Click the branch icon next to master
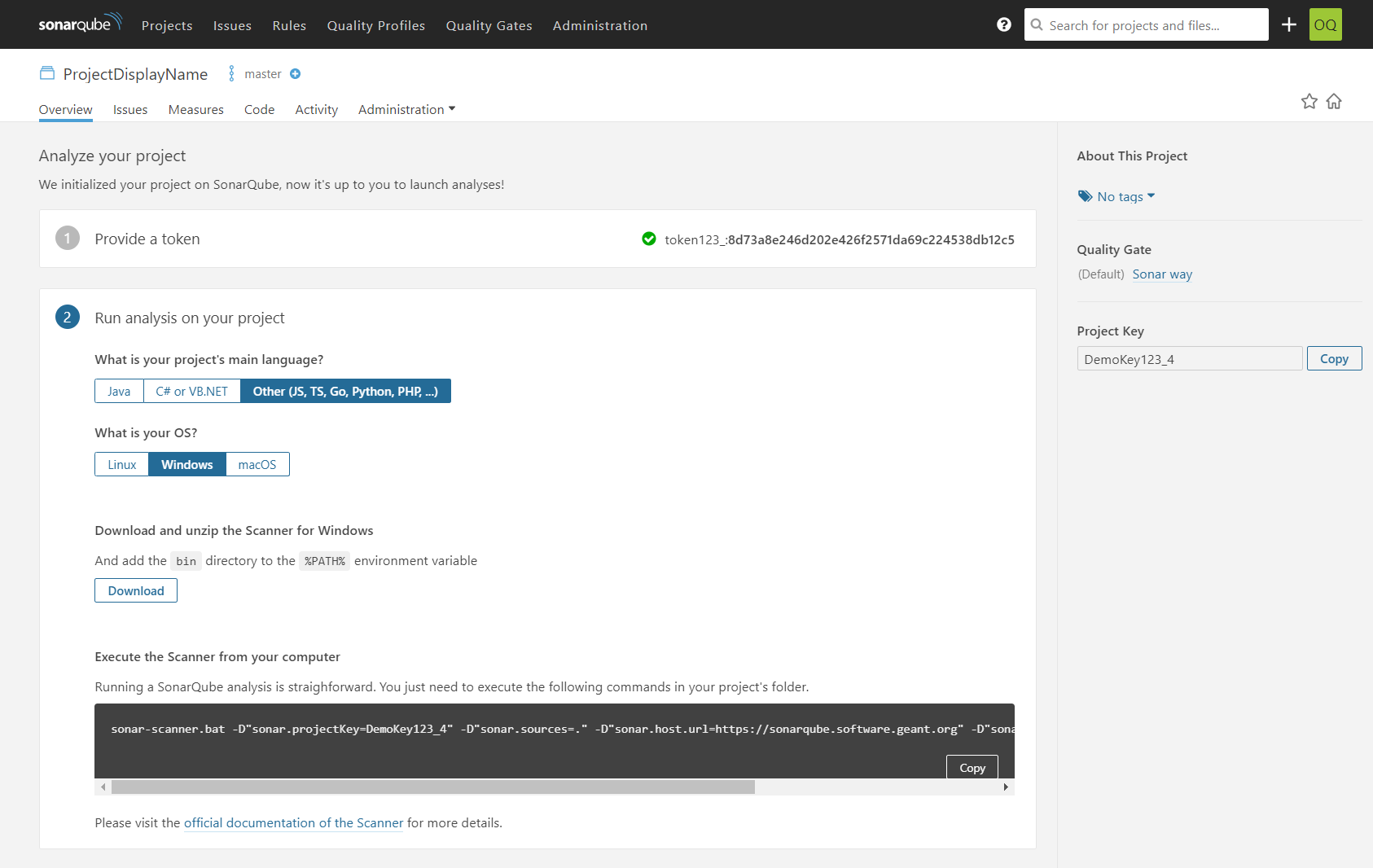The image size is (1373, 868). tap(231, 73)
